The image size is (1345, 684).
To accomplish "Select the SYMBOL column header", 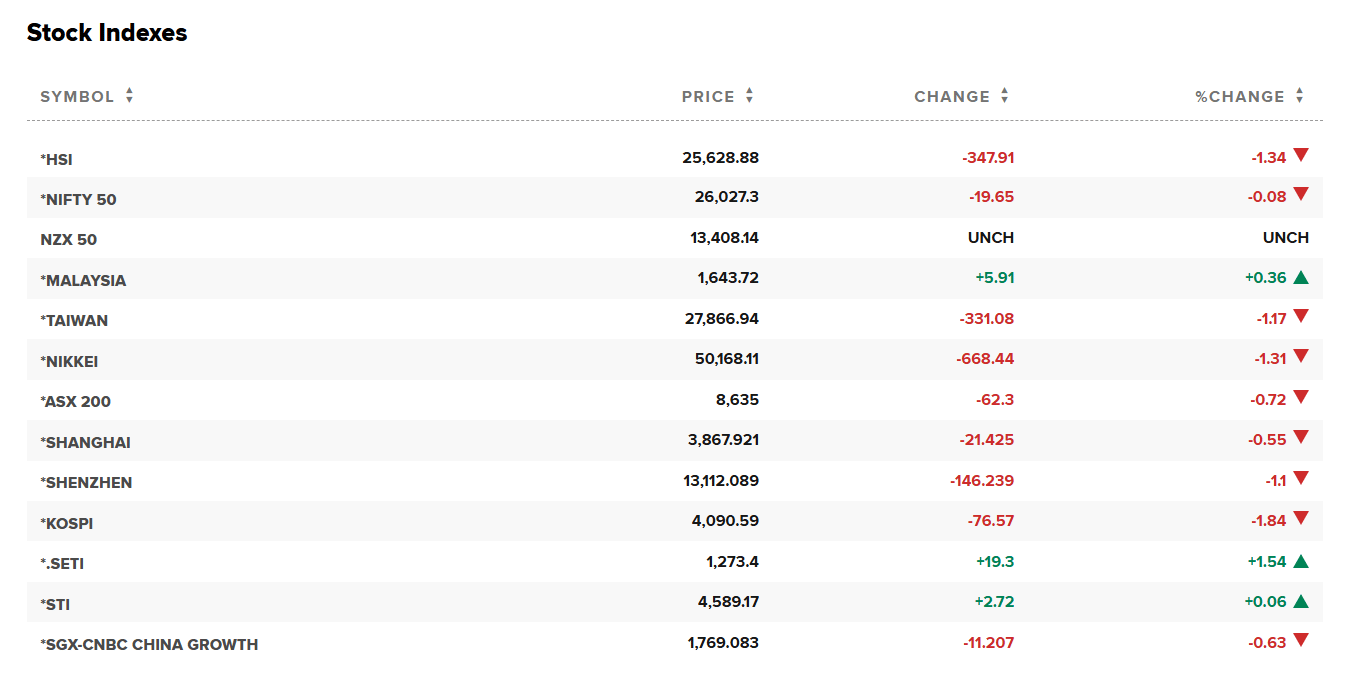I will pyautogui.click(x=77, y=97).
